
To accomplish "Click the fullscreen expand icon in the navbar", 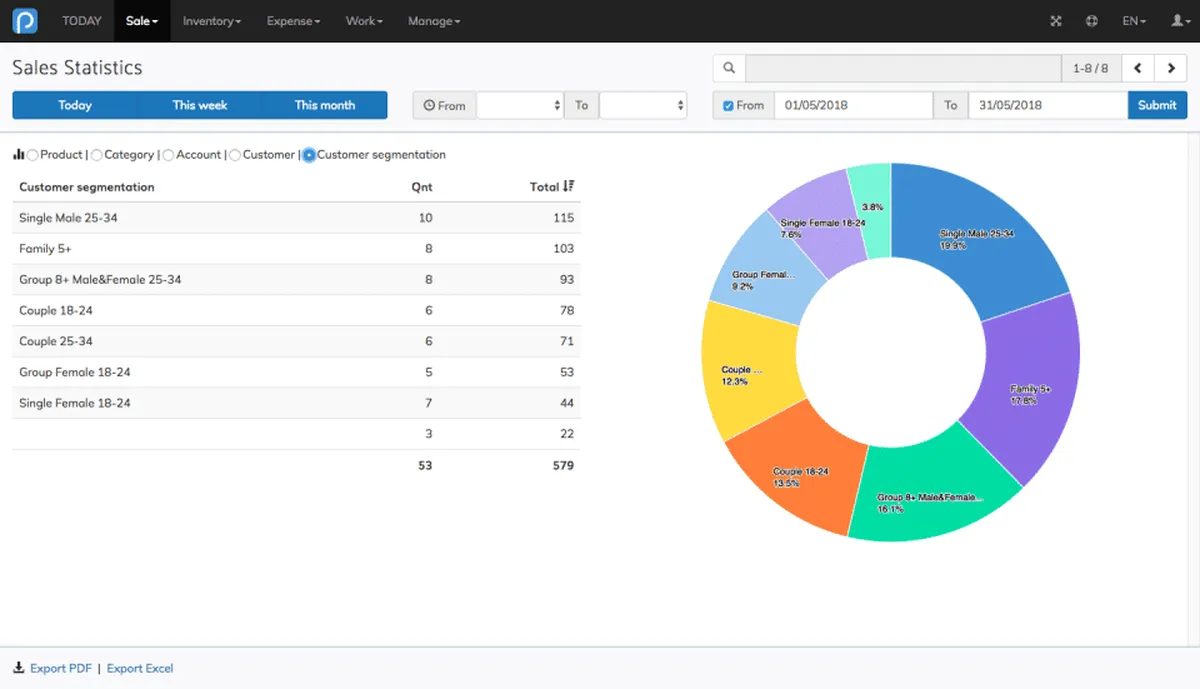I will click(x=1056, y=21).
